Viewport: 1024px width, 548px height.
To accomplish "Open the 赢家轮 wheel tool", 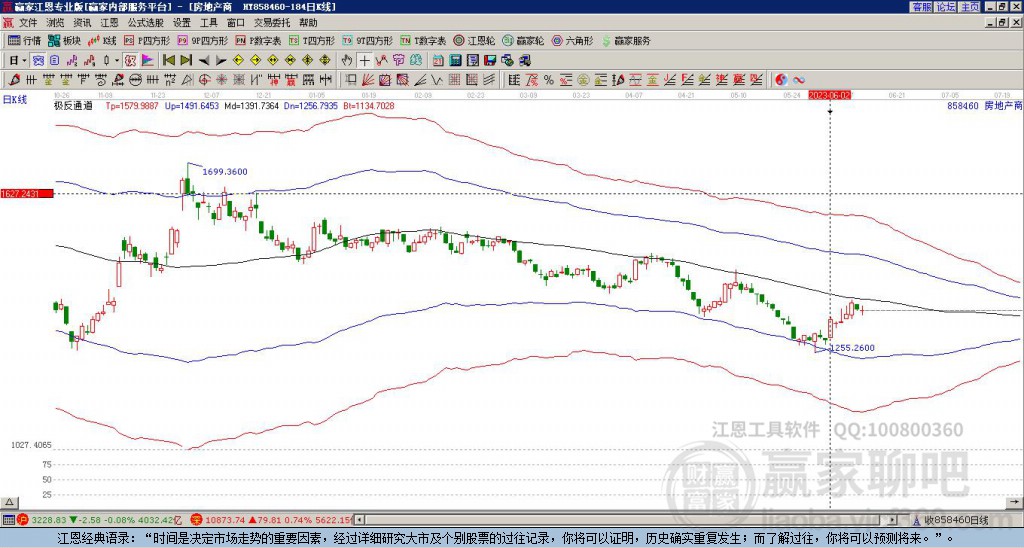I will [523, 40].
